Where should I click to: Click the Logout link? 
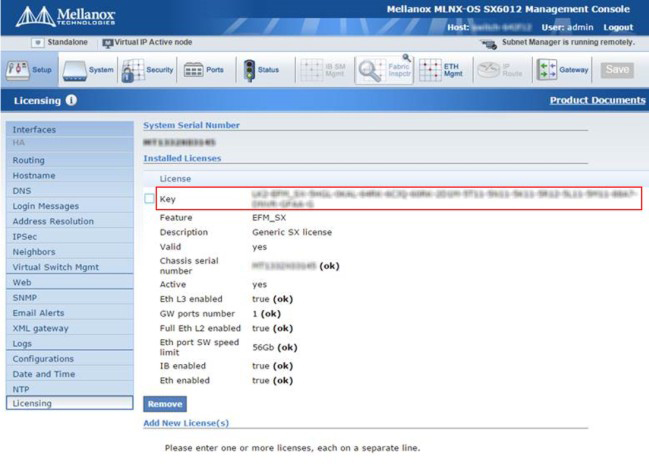tap(618, 27)
